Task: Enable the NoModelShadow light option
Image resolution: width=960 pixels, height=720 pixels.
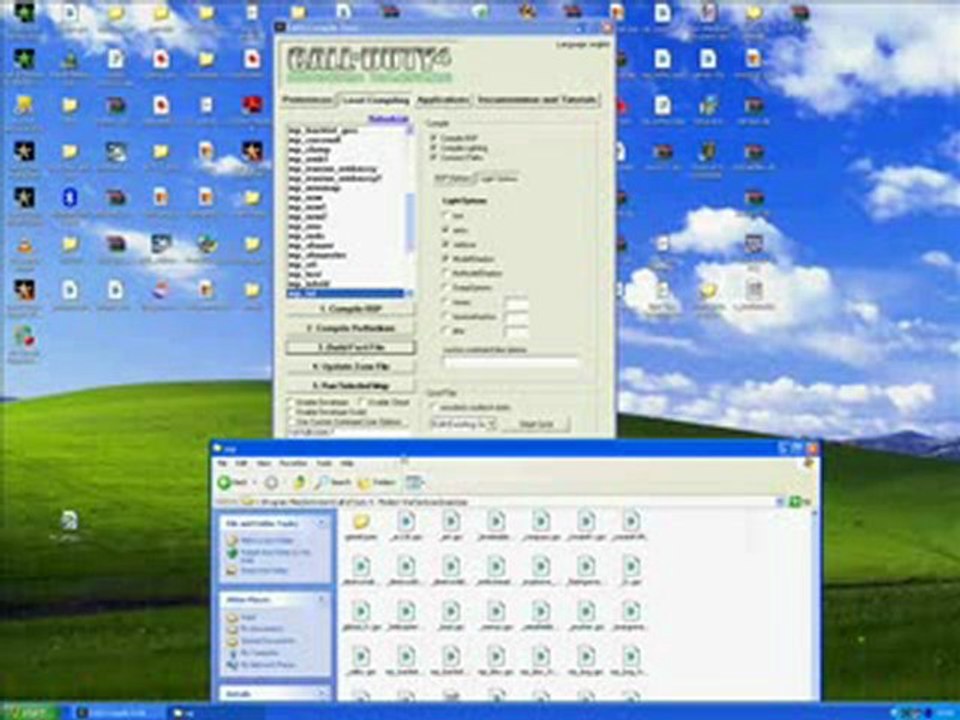Action: (445, 273)
